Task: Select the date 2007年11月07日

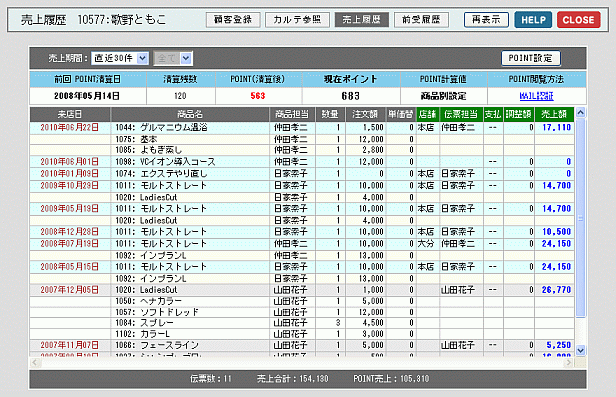Action: point(70,345)
